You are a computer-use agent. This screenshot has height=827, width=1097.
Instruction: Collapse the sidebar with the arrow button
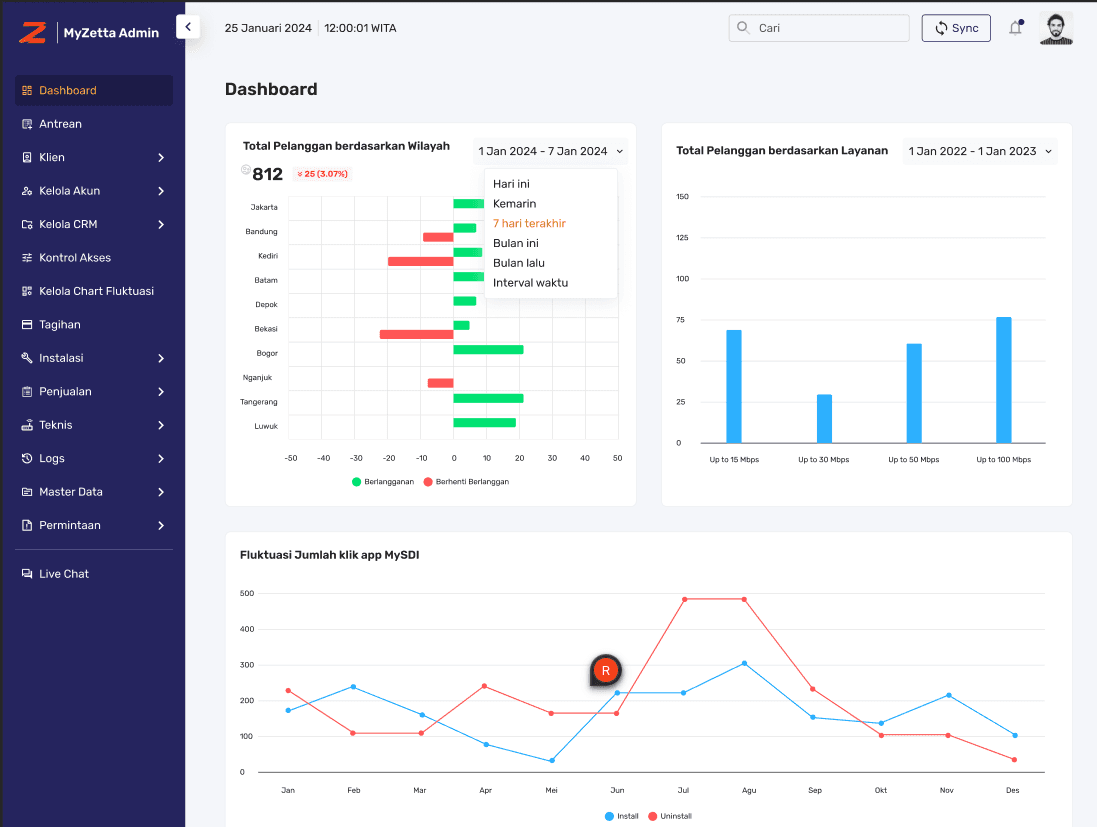(188, 27)
